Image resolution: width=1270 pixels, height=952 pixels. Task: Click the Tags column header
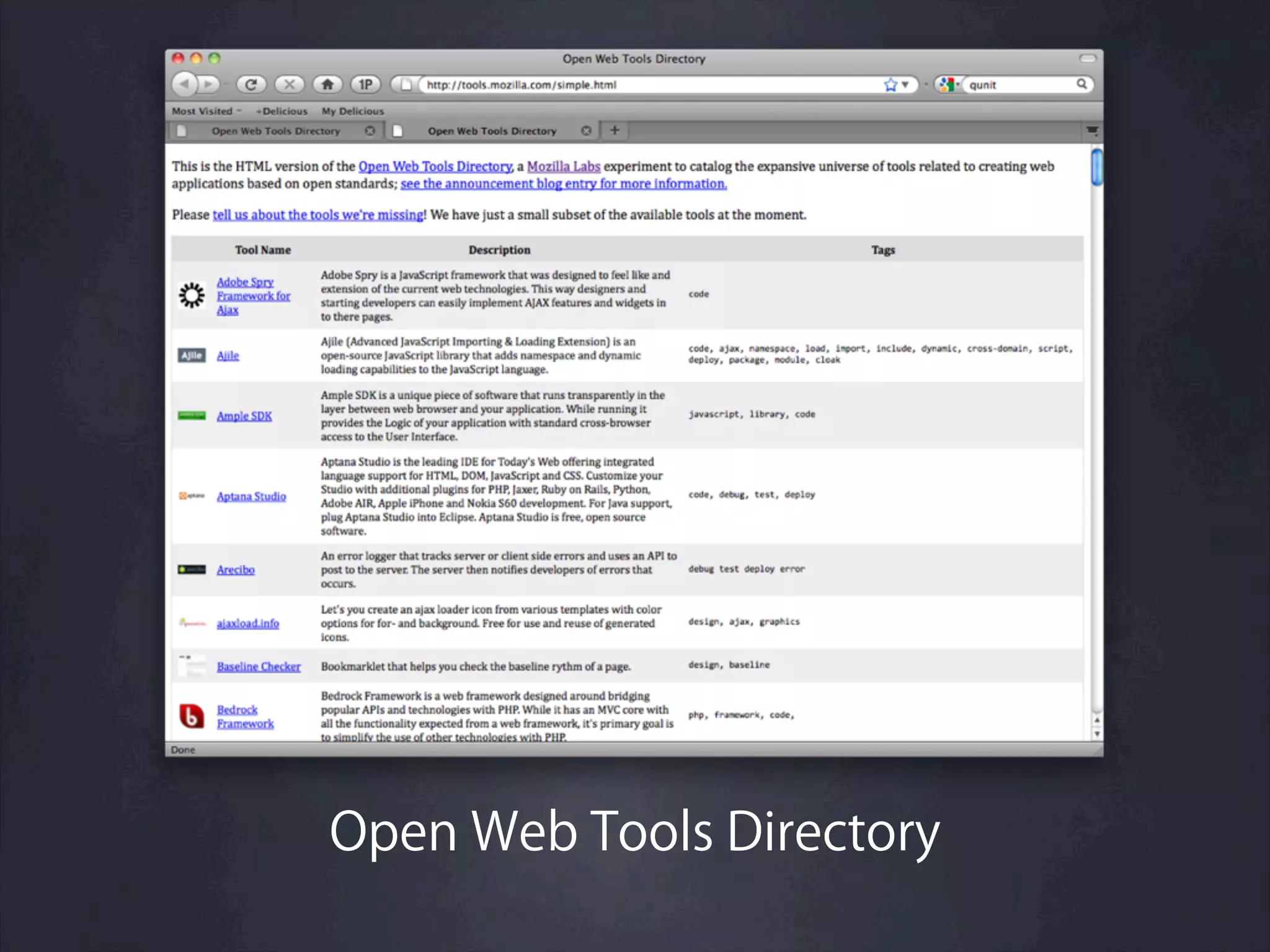883,250
